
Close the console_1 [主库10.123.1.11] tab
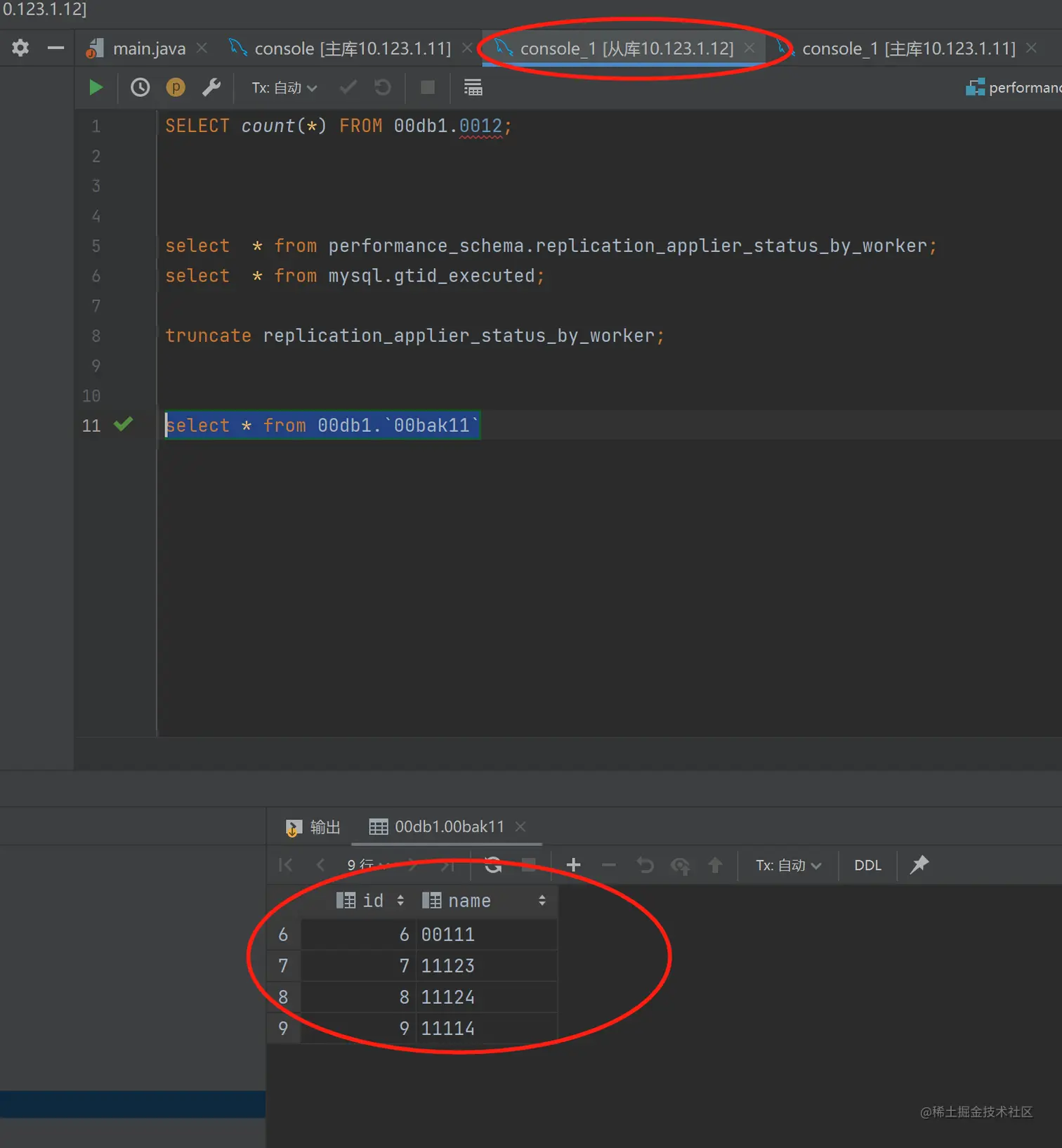click(1031, 48)
